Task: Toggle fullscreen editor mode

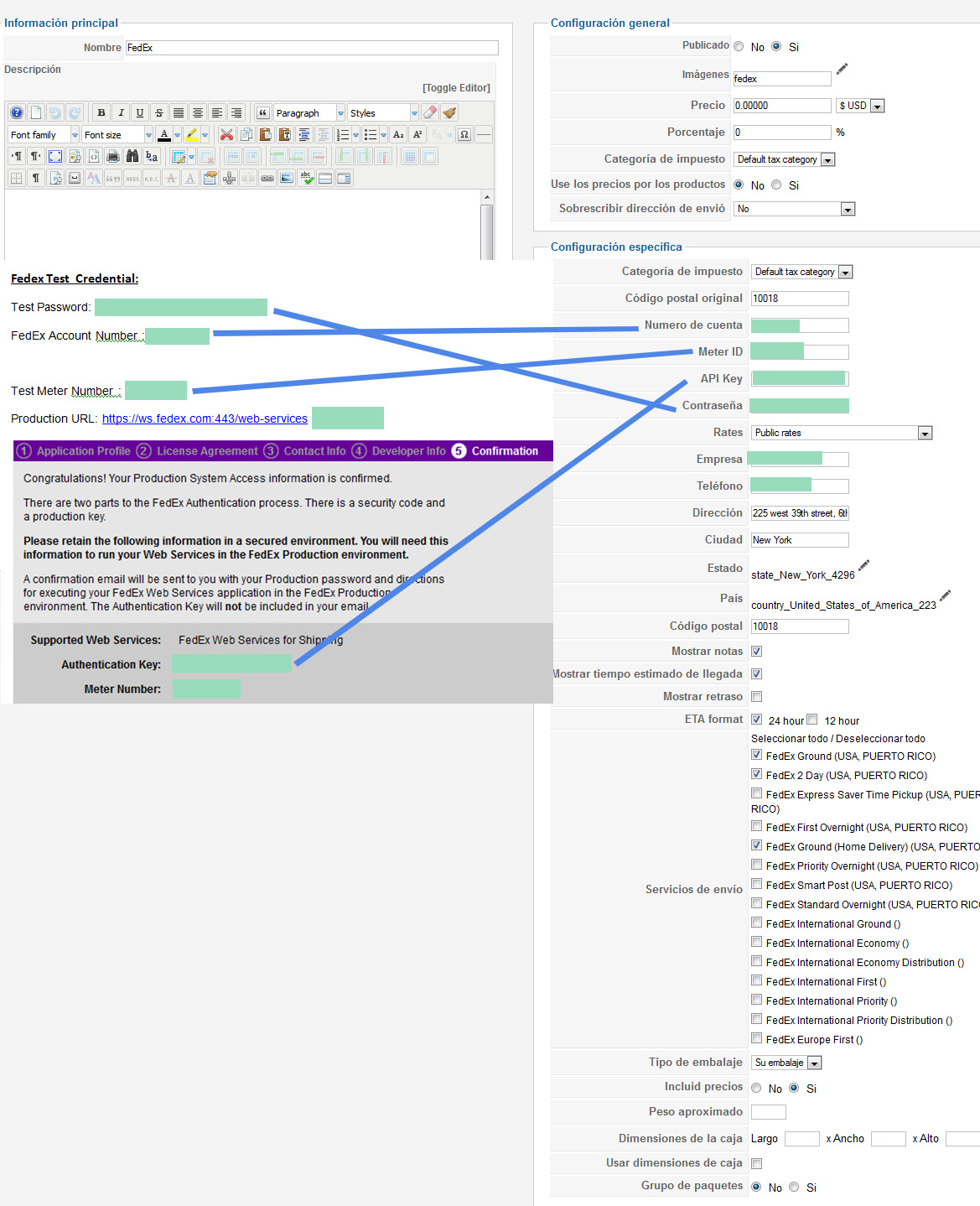Action: 55,156
